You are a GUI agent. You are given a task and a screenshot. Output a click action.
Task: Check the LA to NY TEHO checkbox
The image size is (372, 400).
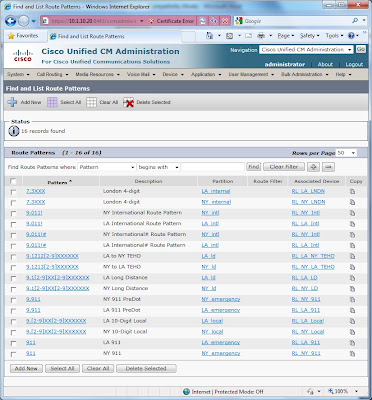click(x=13, y=257)
